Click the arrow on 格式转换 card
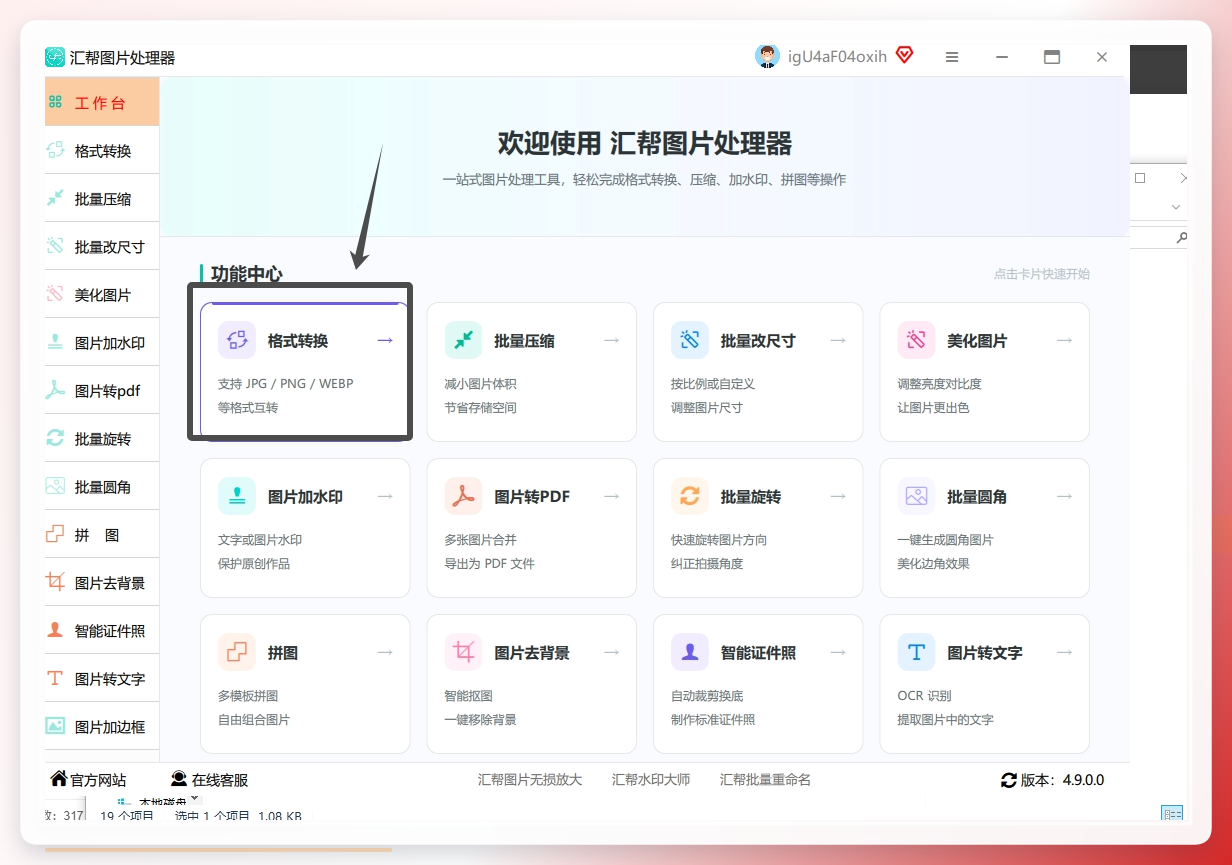This screenshot has height=865, width=1232. [x=385, y=341]
